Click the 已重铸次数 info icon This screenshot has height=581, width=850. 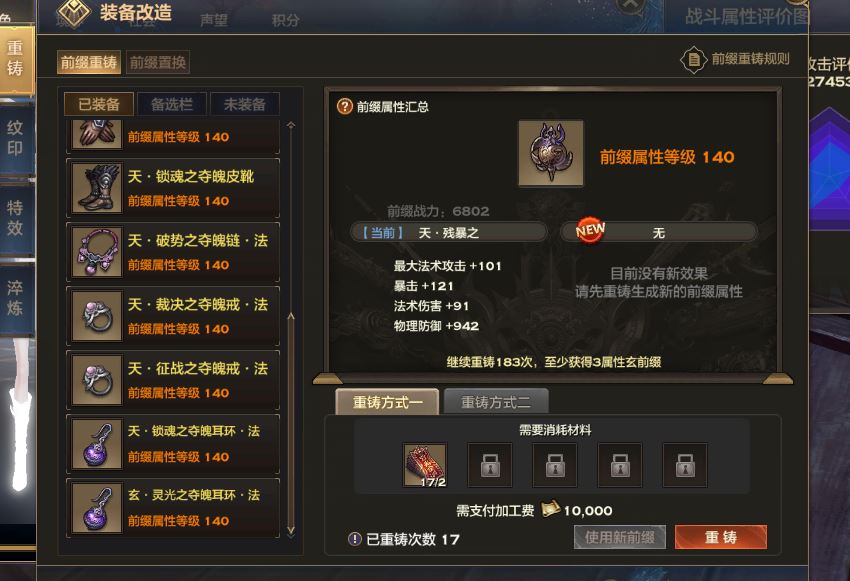click(355, 539)
